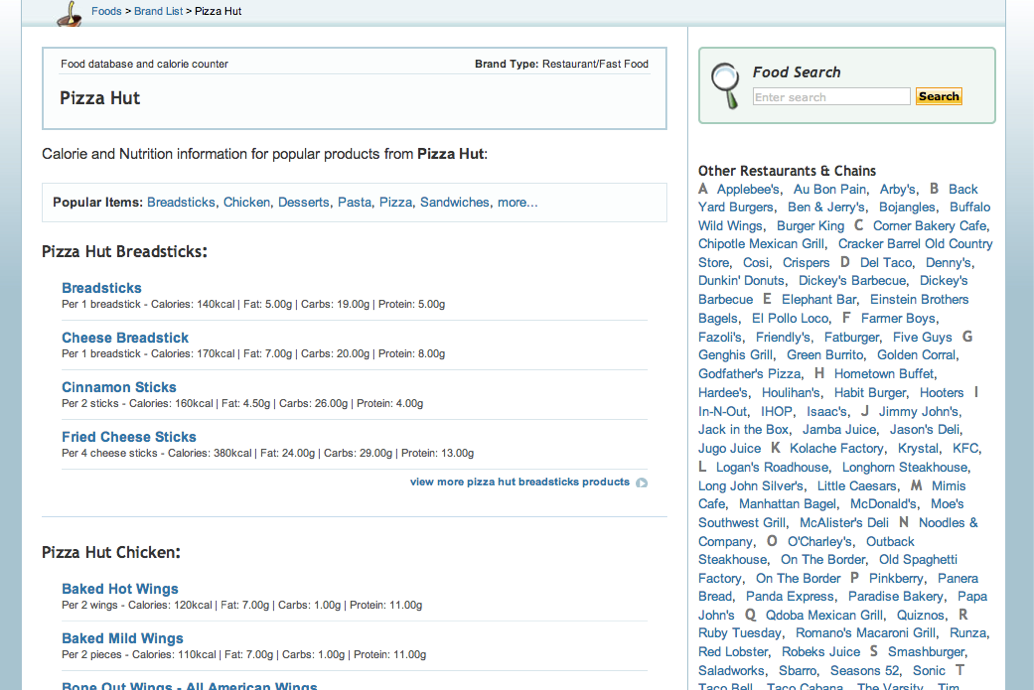
Task: Open In-N-Out link
Action: tap(723, 412)
